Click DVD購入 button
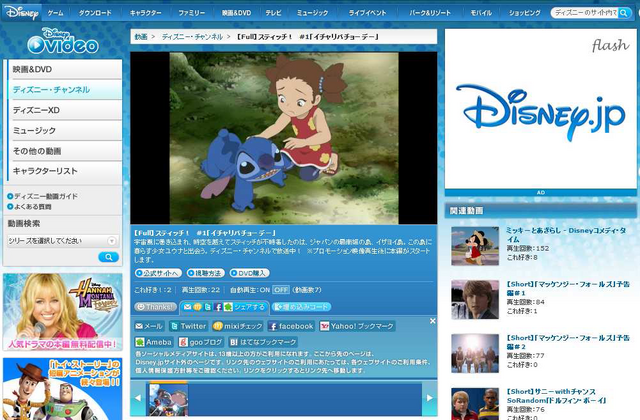 click(249, 273)
